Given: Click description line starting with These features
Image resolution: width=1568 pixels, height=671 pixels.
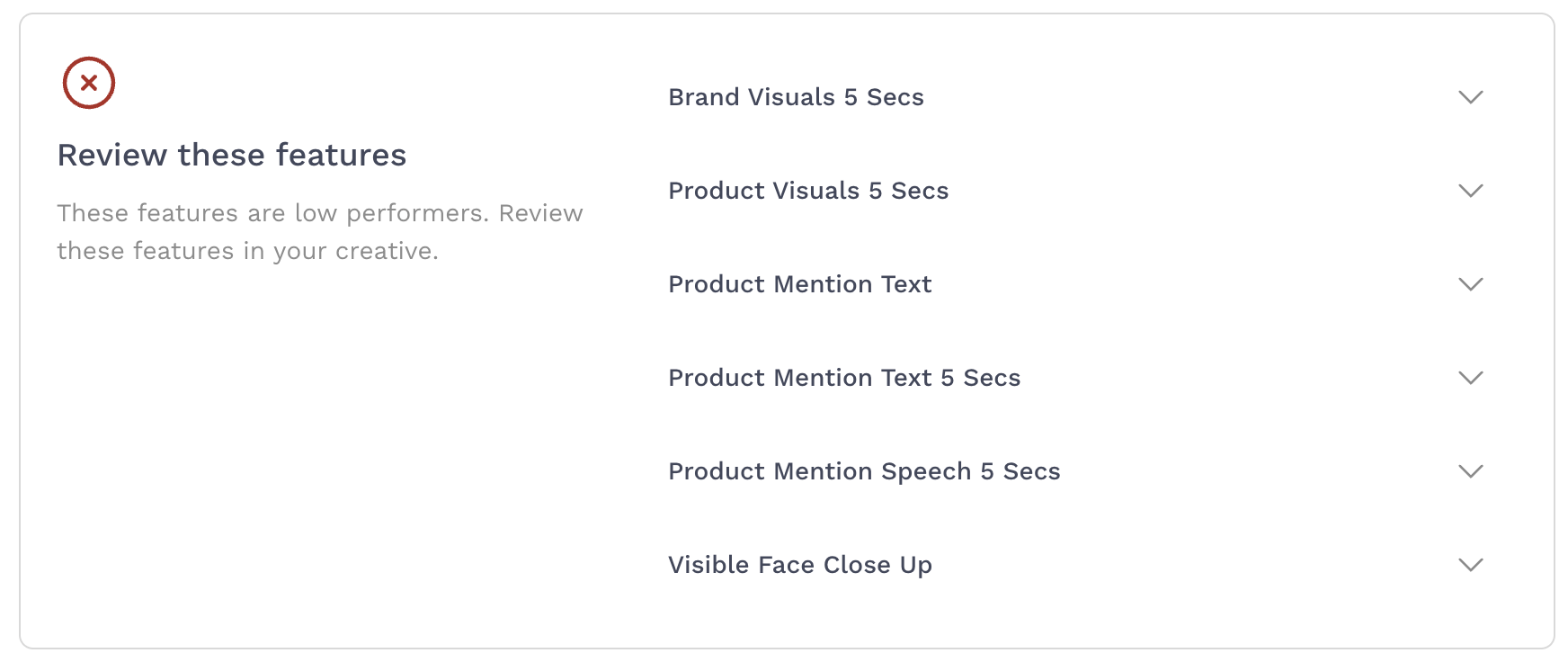Looking at the screenshot, I should (x=319, y=213).
